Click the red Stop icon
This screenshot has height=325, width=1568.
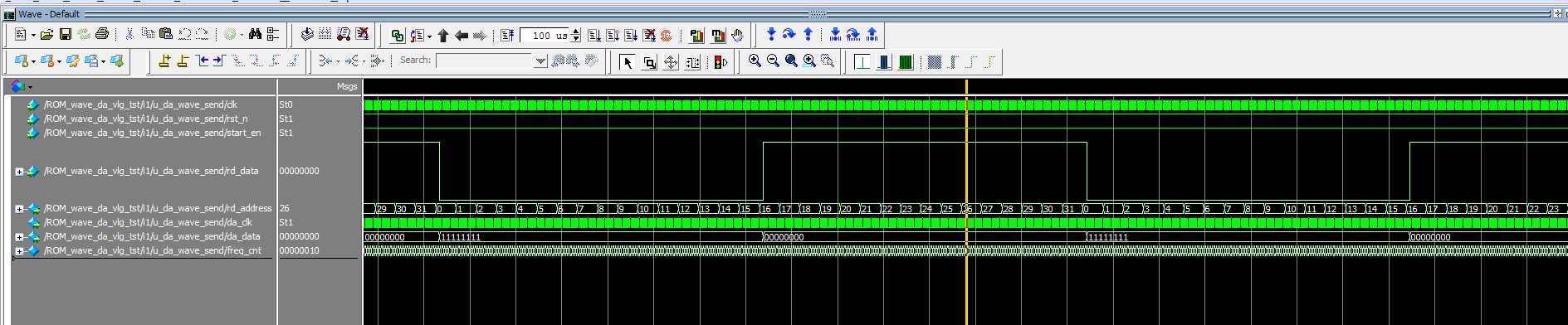pos(666,36)
